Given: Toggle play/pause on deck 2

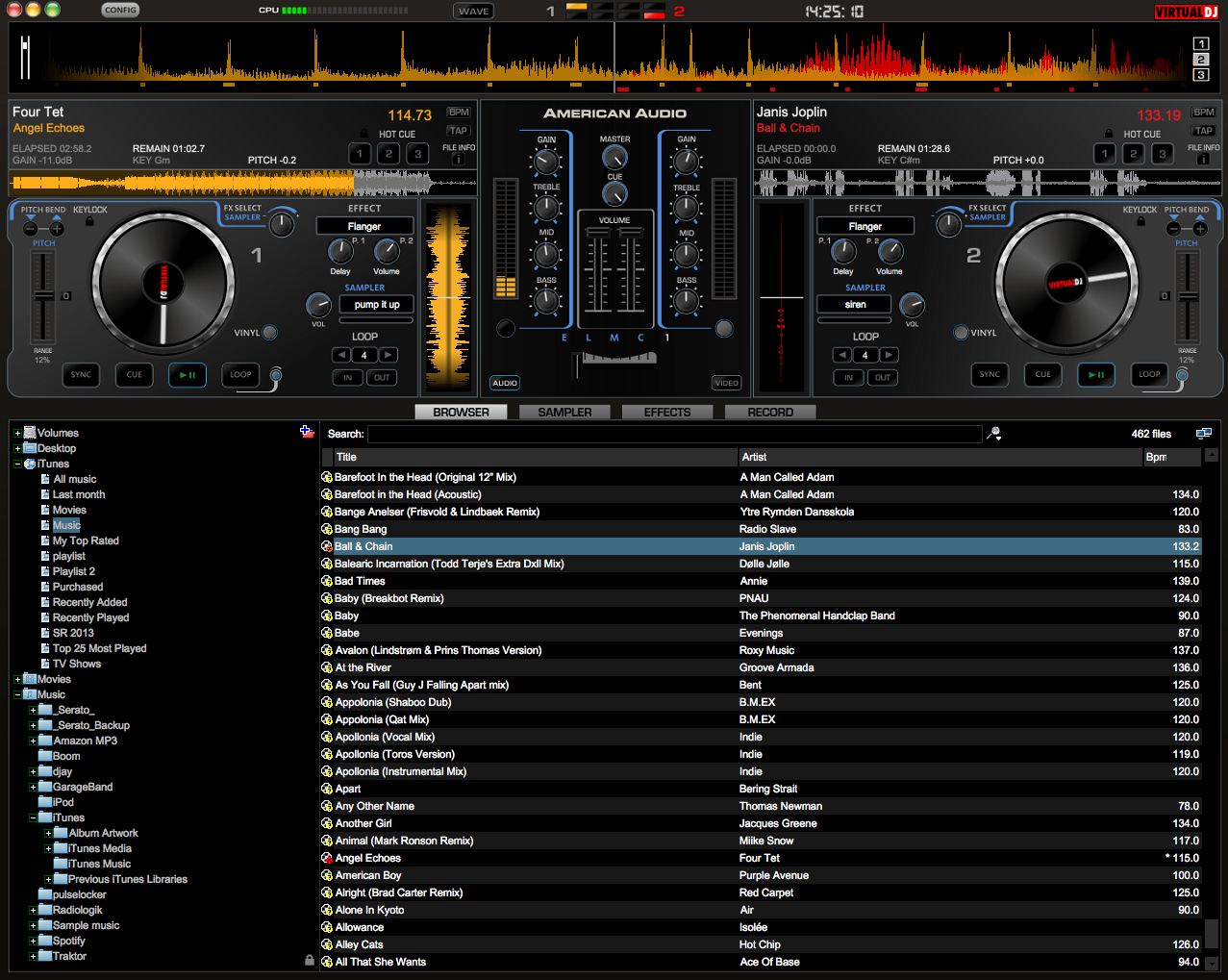Looking at the screenshot, I should [1096, 375].
